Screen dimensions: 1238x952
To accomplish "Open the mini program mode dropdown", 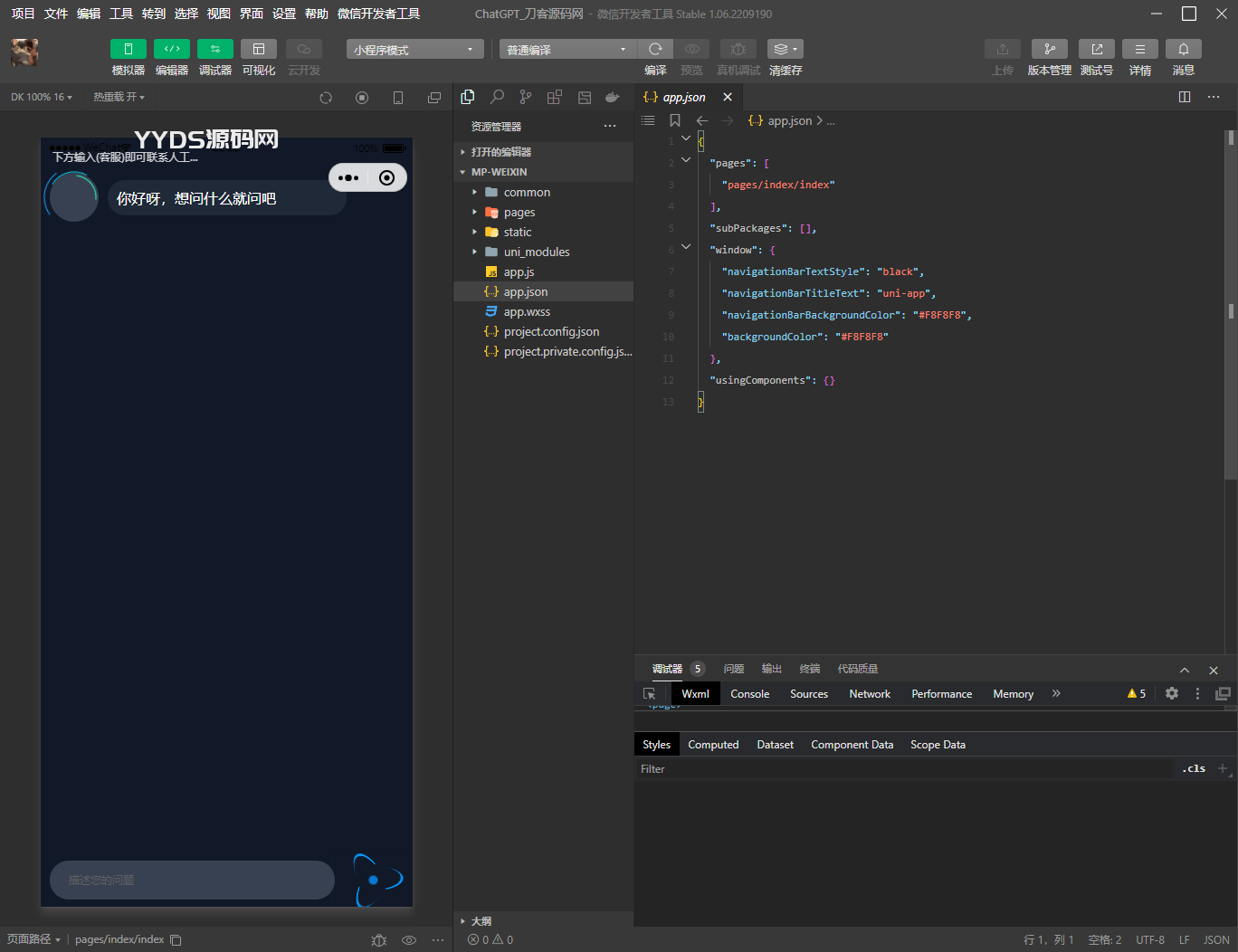I will (x=414, y=50).
